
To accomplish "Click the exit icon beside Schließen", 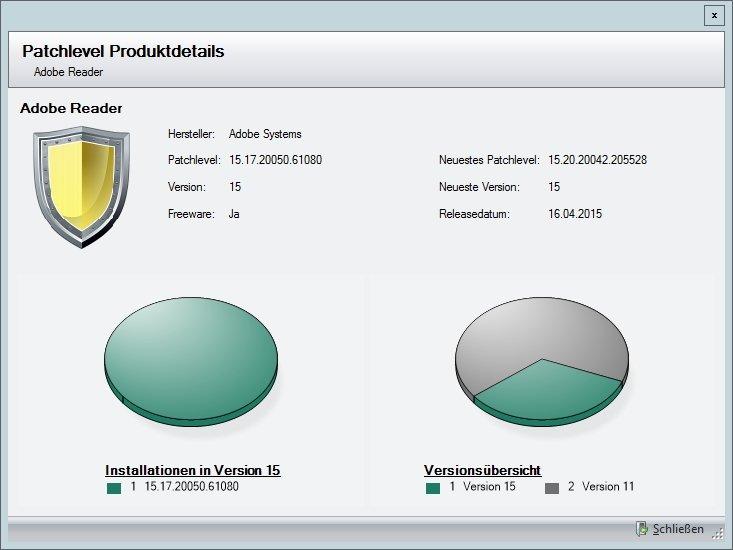I will (x=641, y=529).
